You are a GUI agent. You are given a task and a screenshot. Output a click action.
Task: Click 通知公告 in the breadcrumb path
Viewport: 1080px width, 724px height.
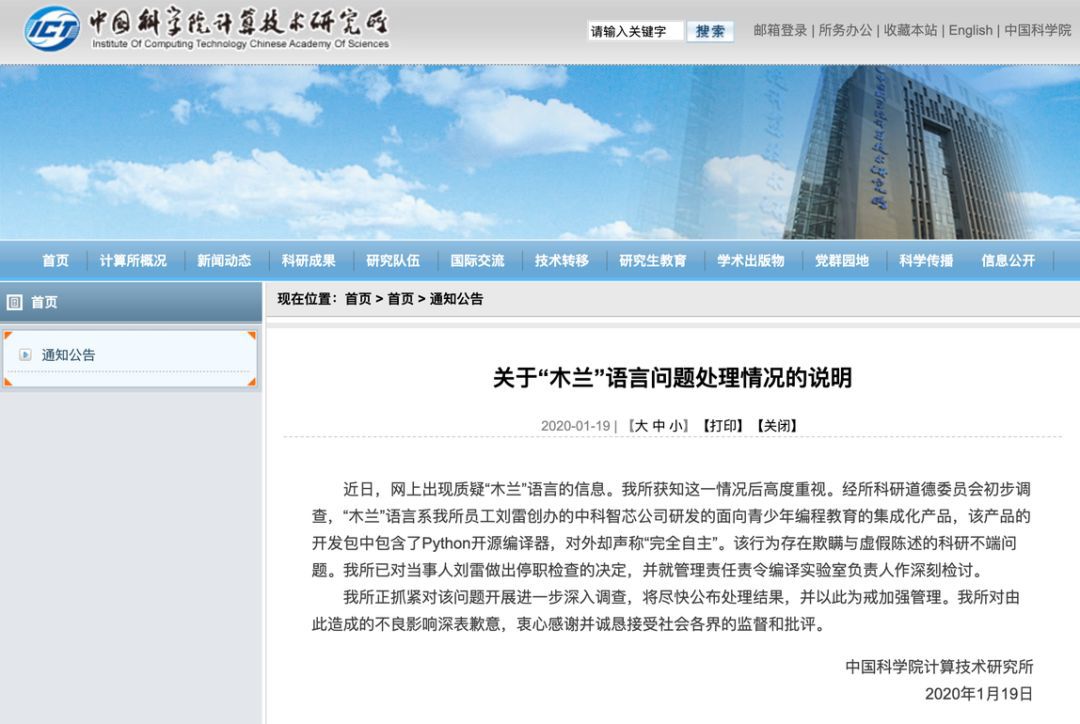click(456, 299)
